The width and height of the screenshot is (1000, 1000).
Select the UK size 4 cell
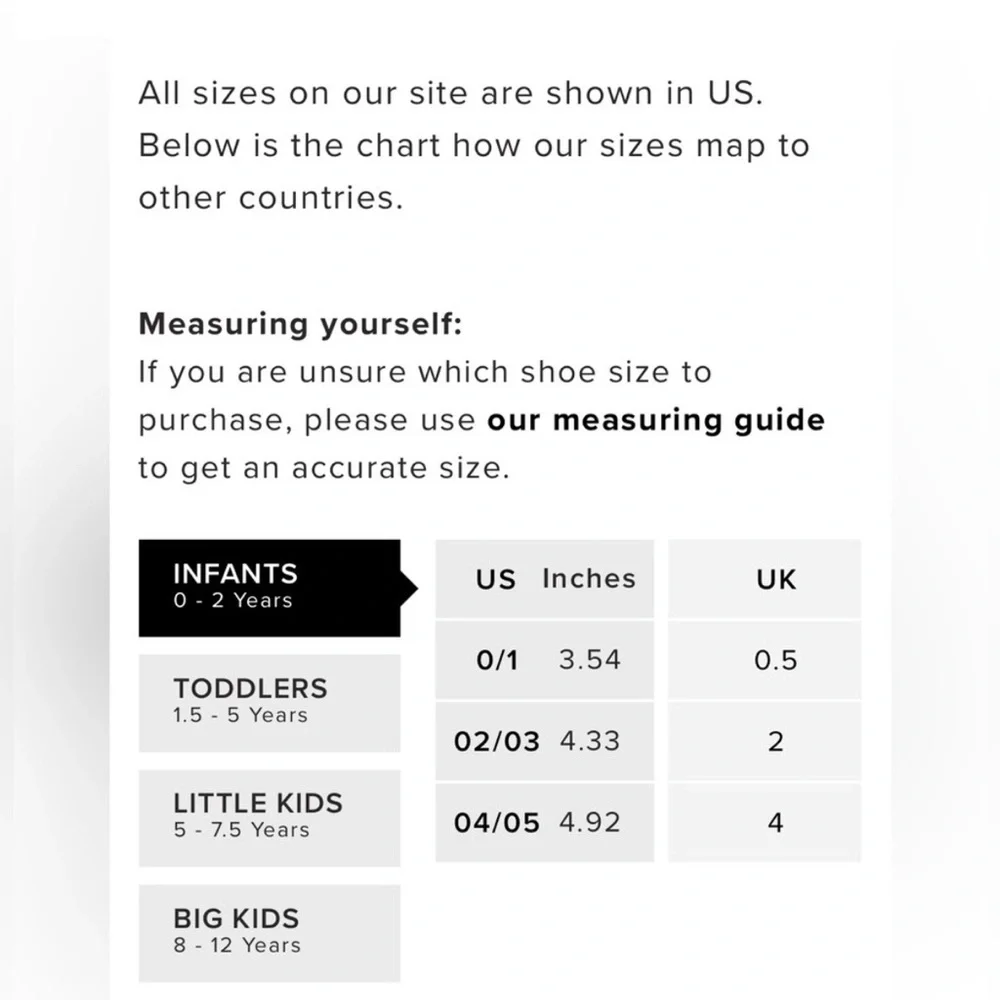775,823
